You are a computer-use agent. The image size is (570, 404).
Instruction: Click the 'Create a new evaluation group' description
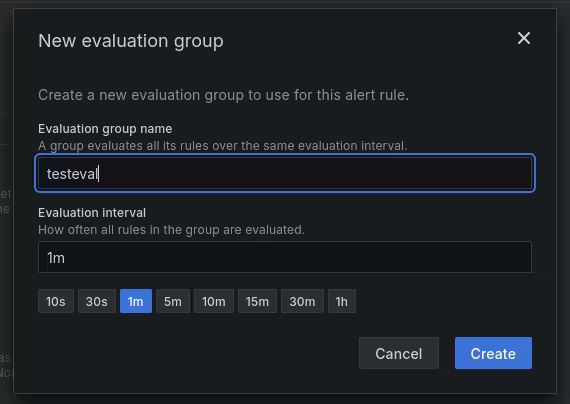[223, 95]
